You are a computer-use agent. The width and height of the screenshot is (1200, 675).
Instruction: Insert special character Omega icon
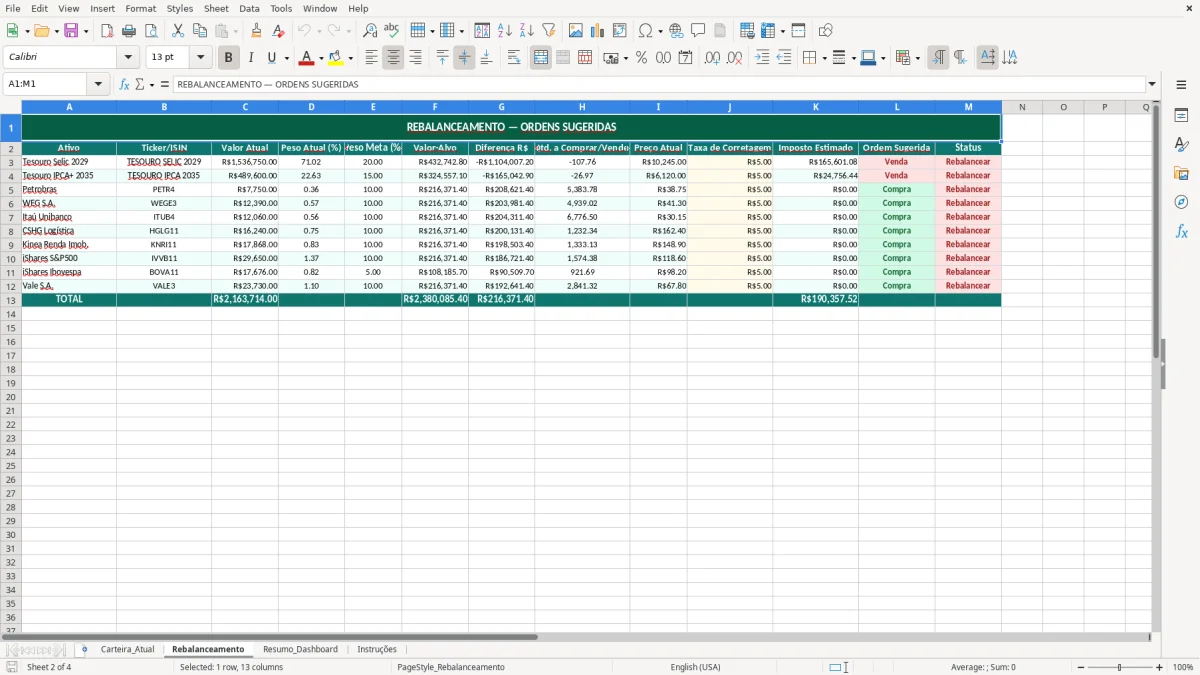pos(645,31)
